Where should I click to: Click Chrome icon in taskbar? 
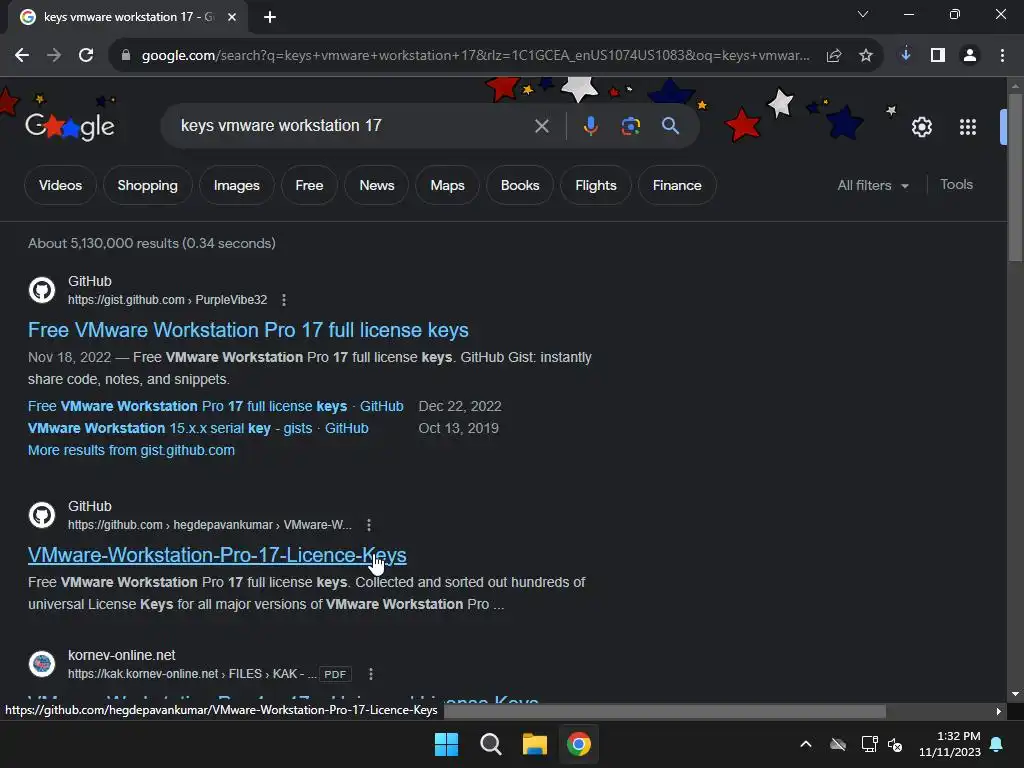[579, 744]
